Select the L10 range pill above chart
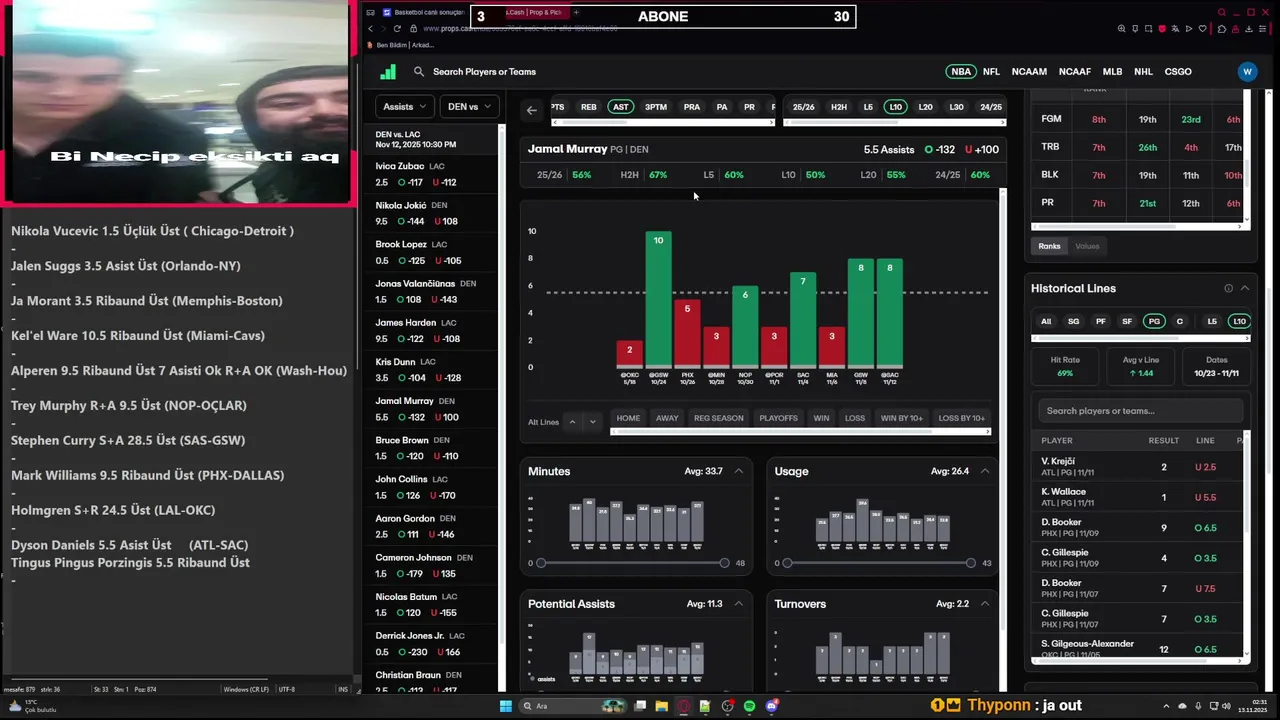This screenshot has height=720, width=1280. pyautogui.click(x=895, y=107)
